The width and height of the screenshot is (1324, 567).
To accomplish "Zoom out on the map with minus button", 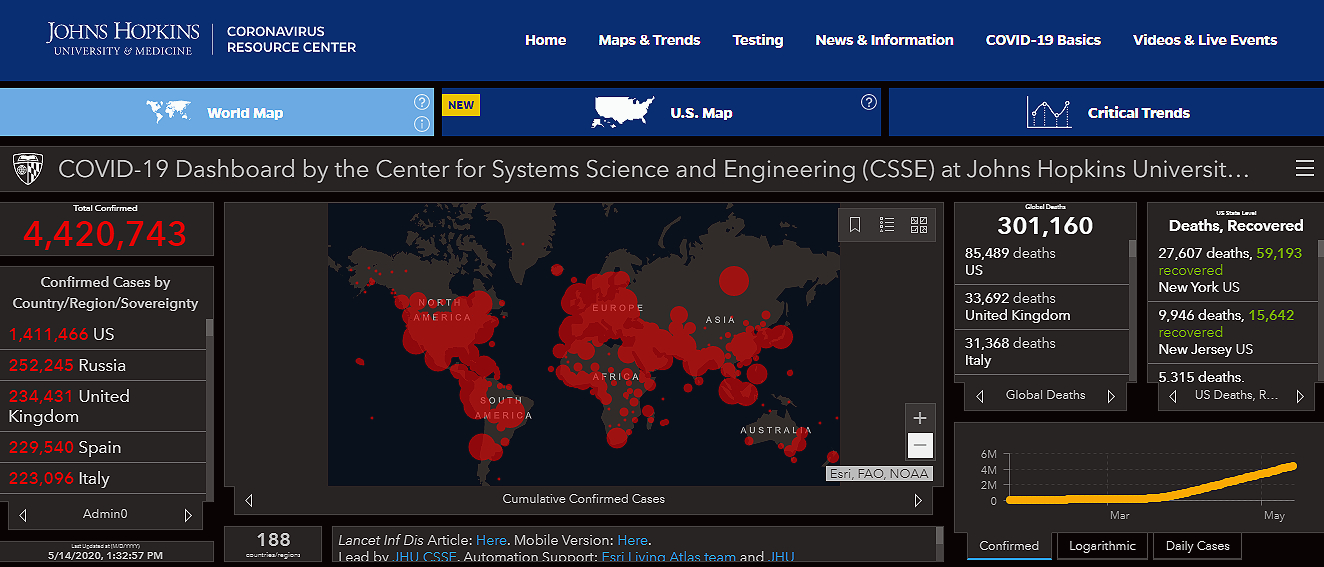I will coord(921,446).
